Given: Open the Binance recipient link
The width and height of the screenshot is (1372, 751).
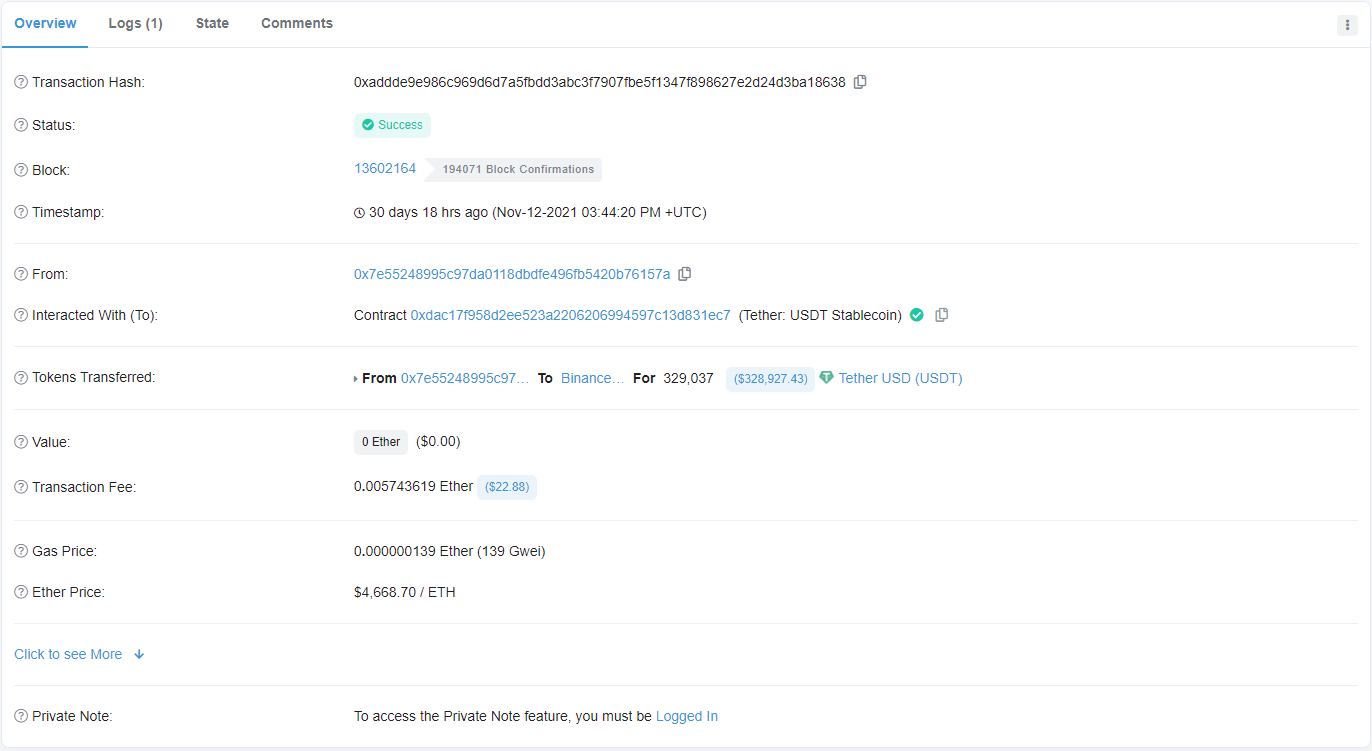Looking at the screenshot, I should click(592, 378).
